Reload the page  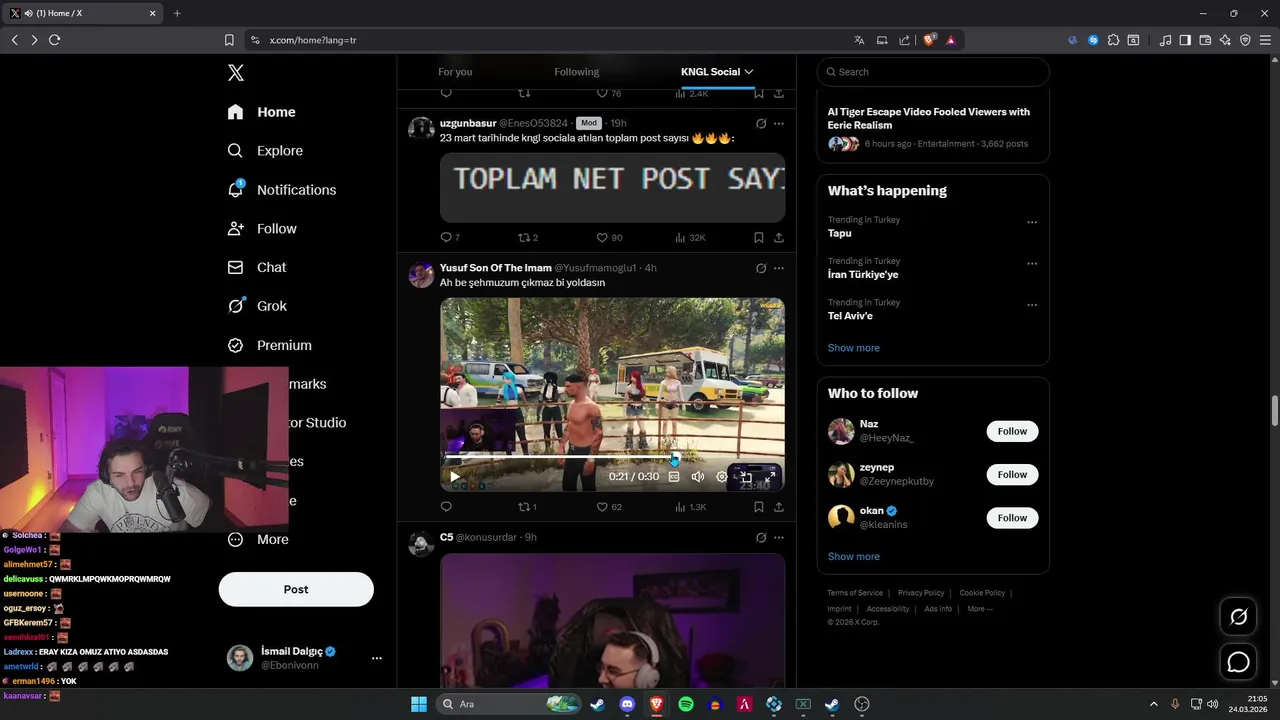(54, 40)
